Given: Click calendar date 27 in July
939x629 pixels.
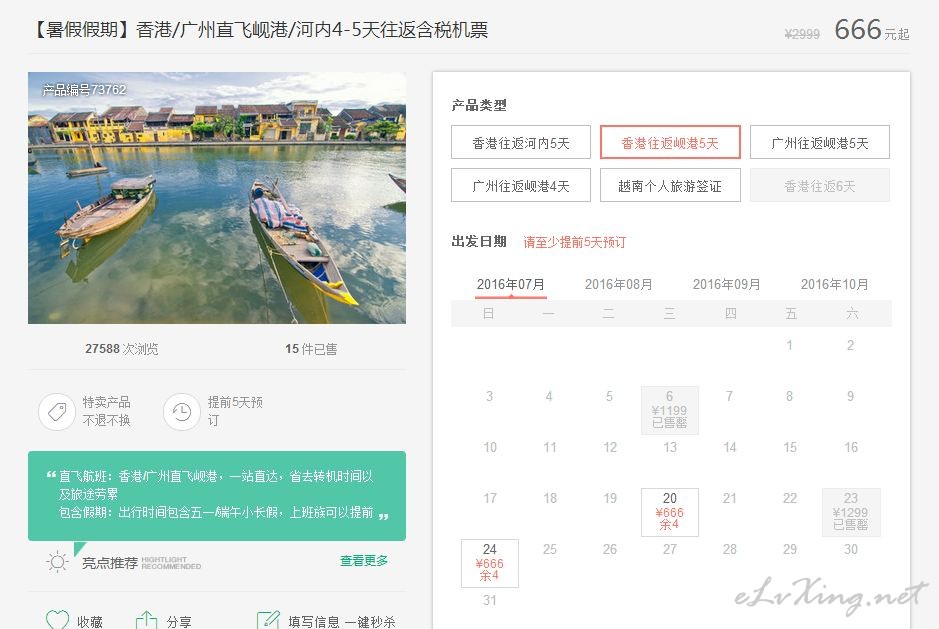Looking at the screenshot, I should [670, 549].
